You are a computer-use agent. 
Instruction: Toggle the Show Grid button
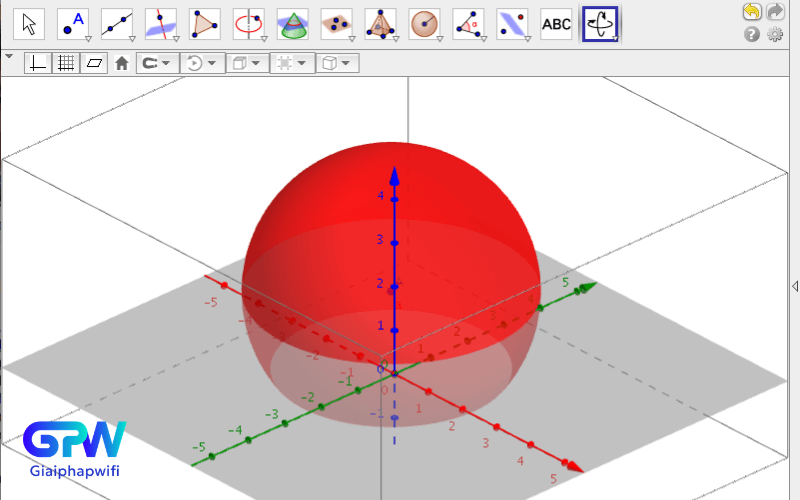click(x=66, y=63)
